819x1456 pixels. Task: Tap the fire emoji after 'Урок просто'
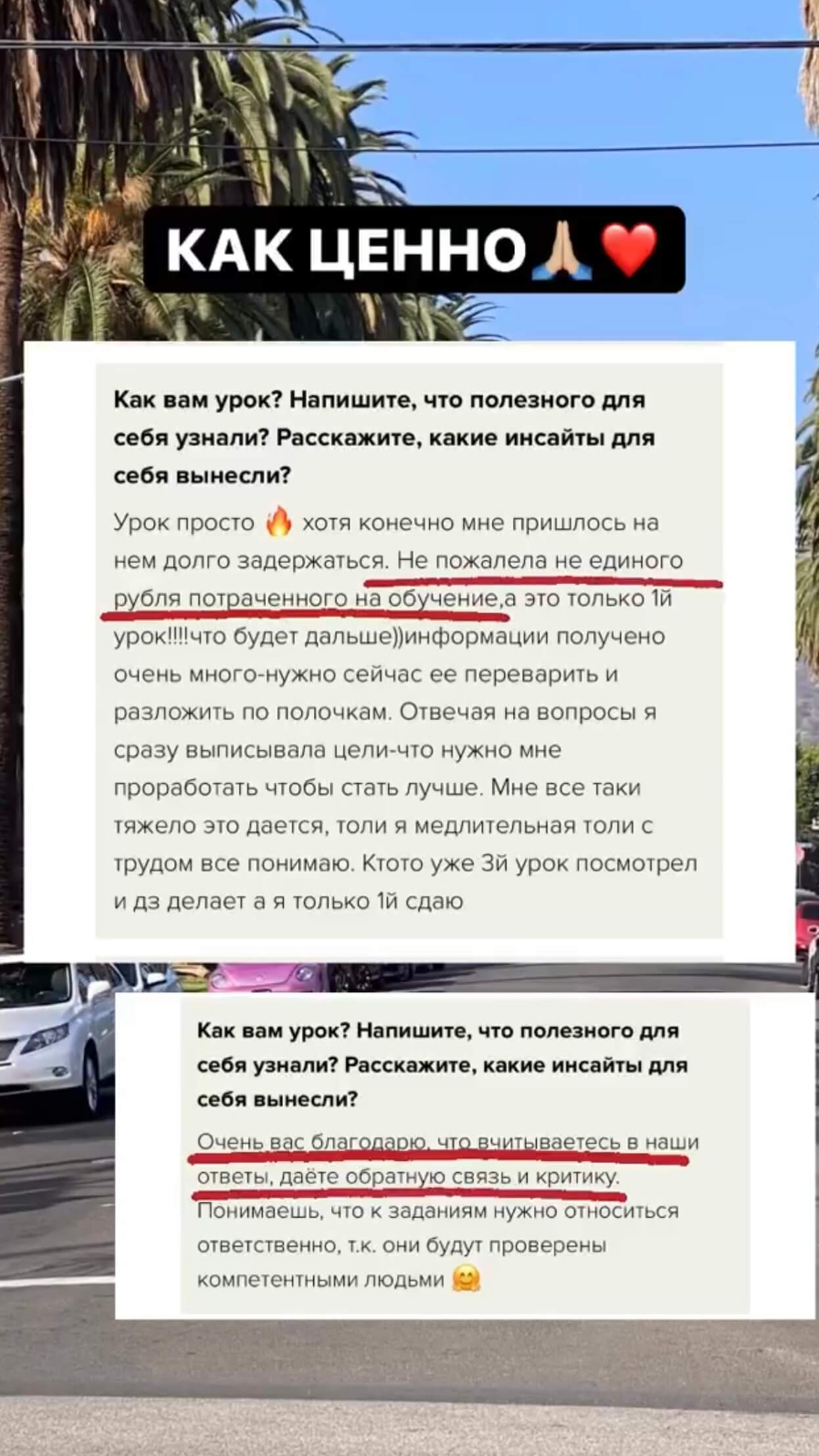click(278, 522)
